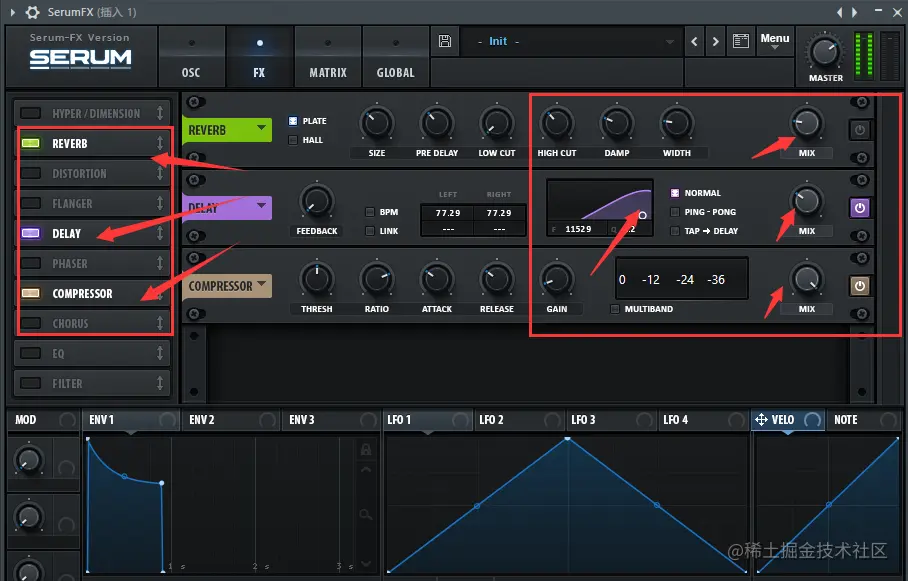
Task: Click the VELO move crosshair icon
Action: tap(761, 419)
